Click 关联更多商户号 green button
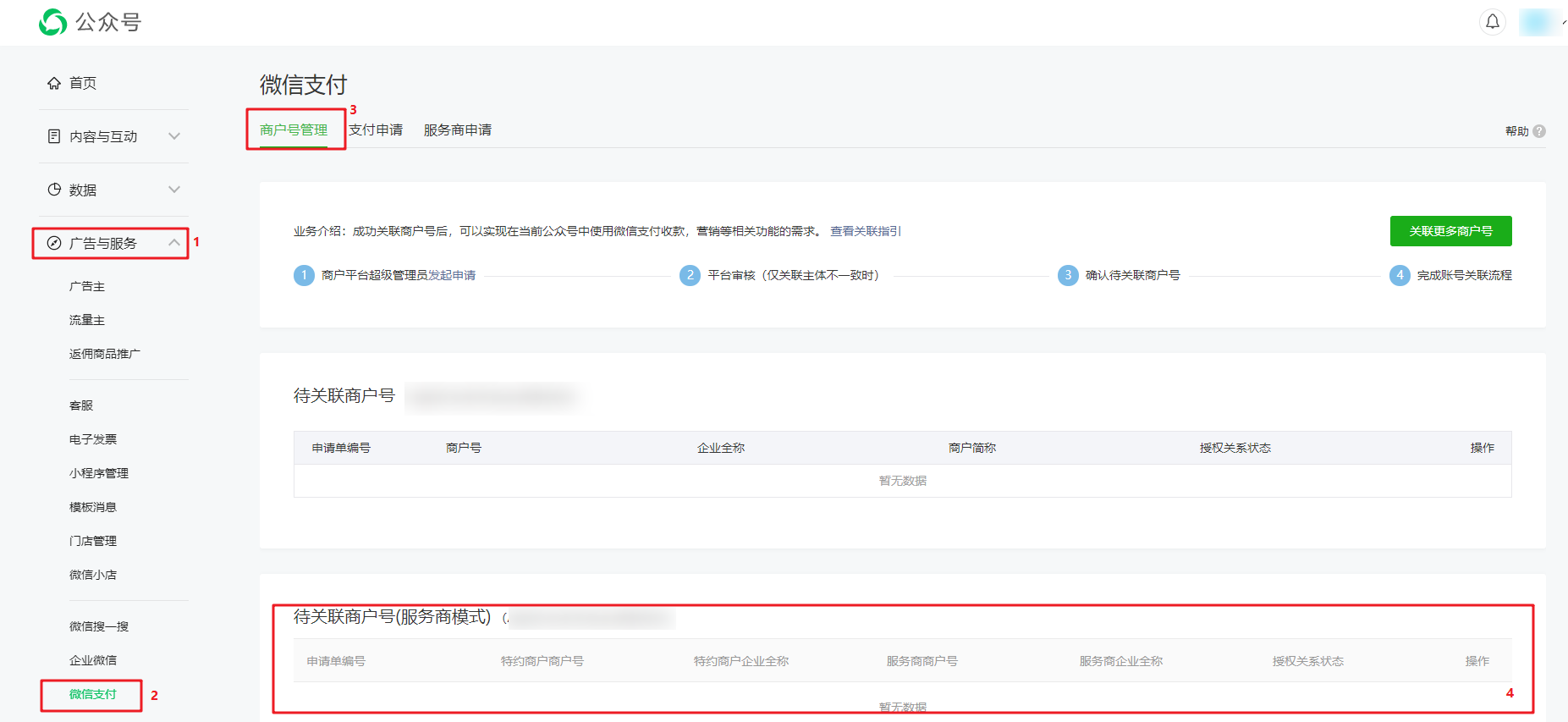The height and width of the screenshot is (722, 1568). pyautogui.click(x=1450, y=231)
